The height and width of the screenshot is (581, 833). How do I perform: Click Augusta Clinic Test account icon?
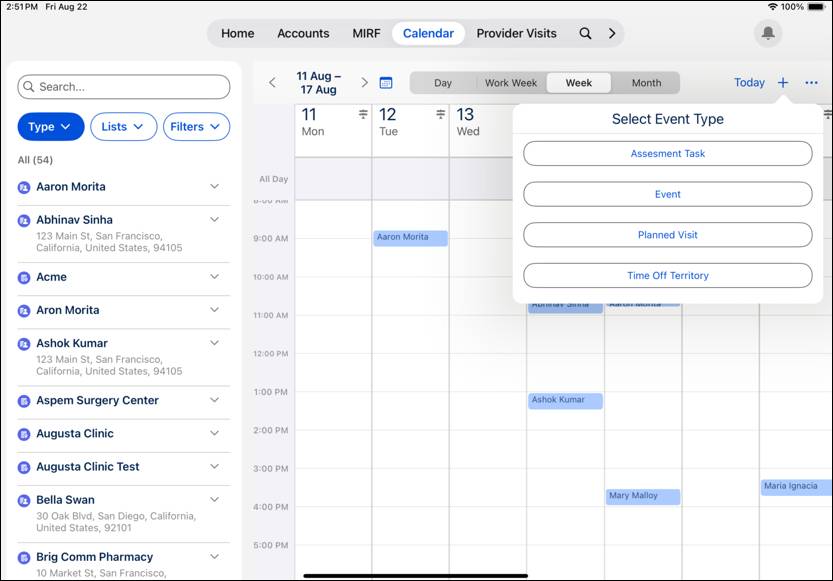click(24, 467)
